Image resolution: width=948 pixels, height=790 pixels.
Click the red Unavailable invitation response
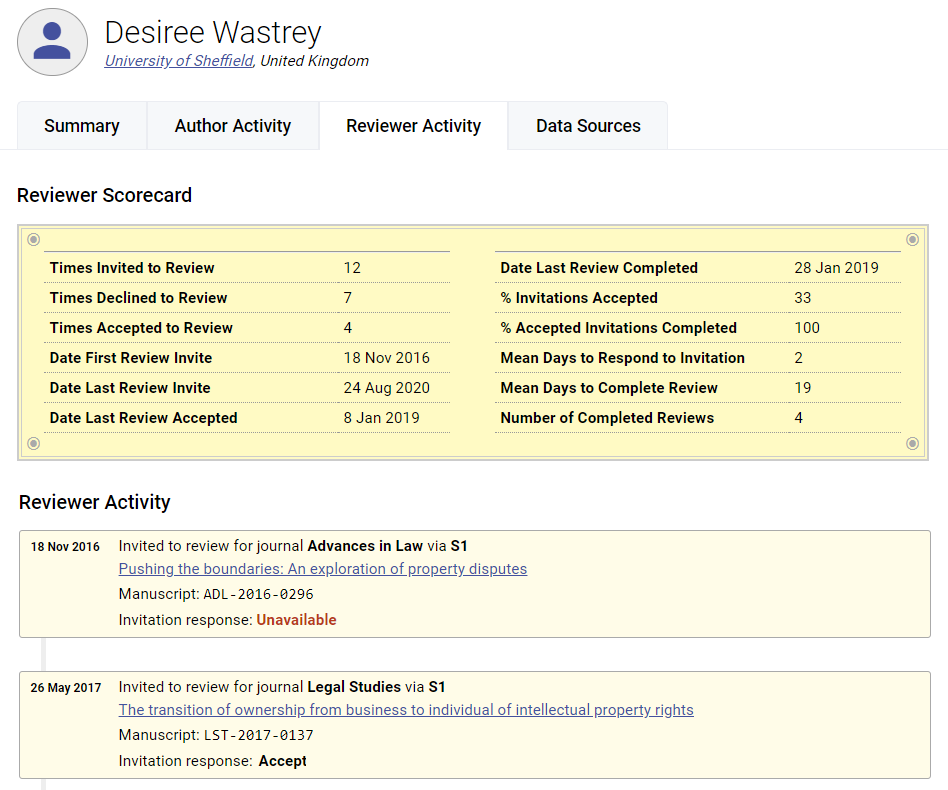click(296, 620)
